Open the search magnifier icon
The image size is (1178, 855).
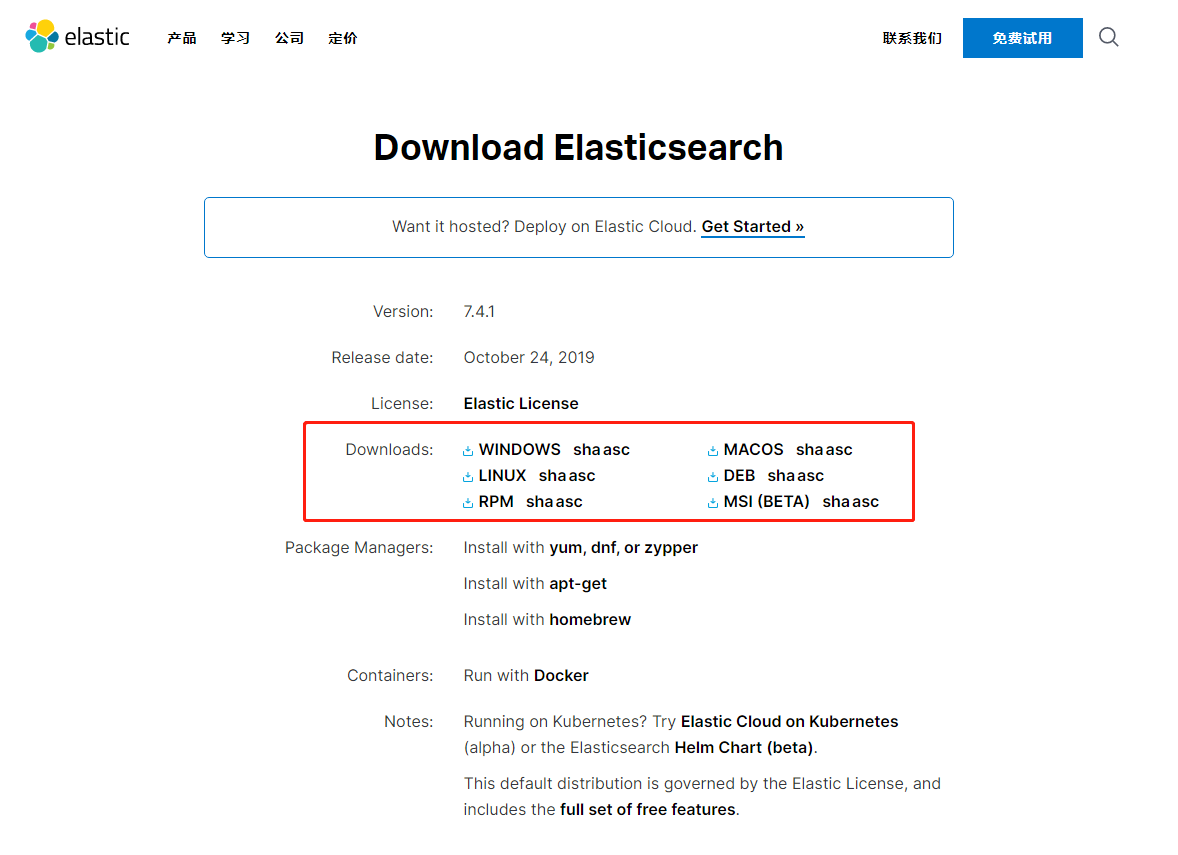[x=1108, y=37]
